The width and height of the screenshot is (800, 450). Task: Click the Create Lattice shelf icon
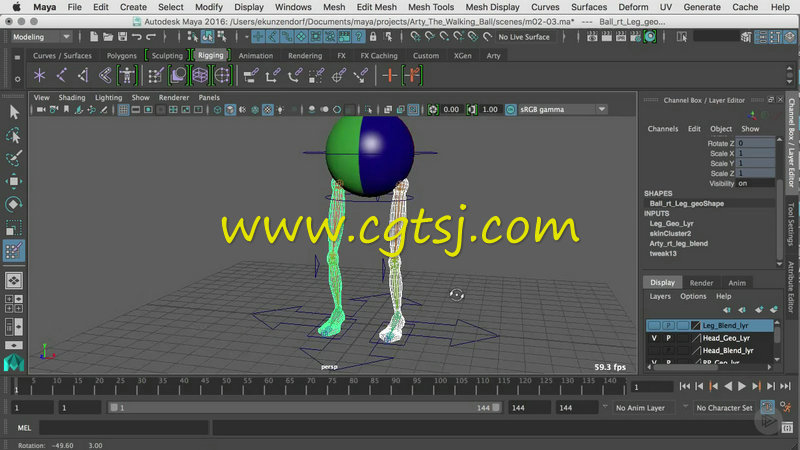[199, 76]
